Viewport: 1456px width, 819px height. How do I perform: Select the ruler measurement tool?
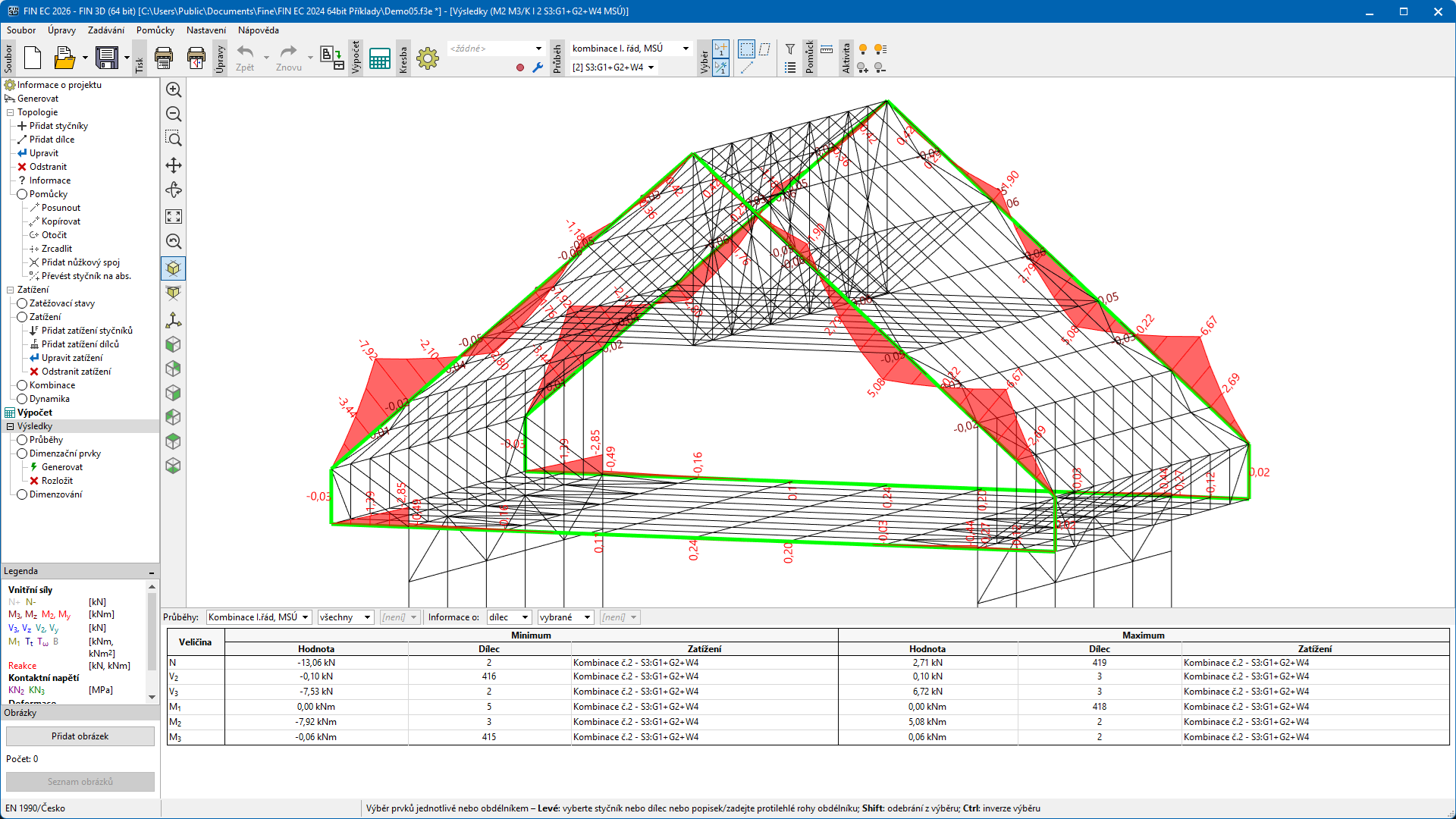827,49
